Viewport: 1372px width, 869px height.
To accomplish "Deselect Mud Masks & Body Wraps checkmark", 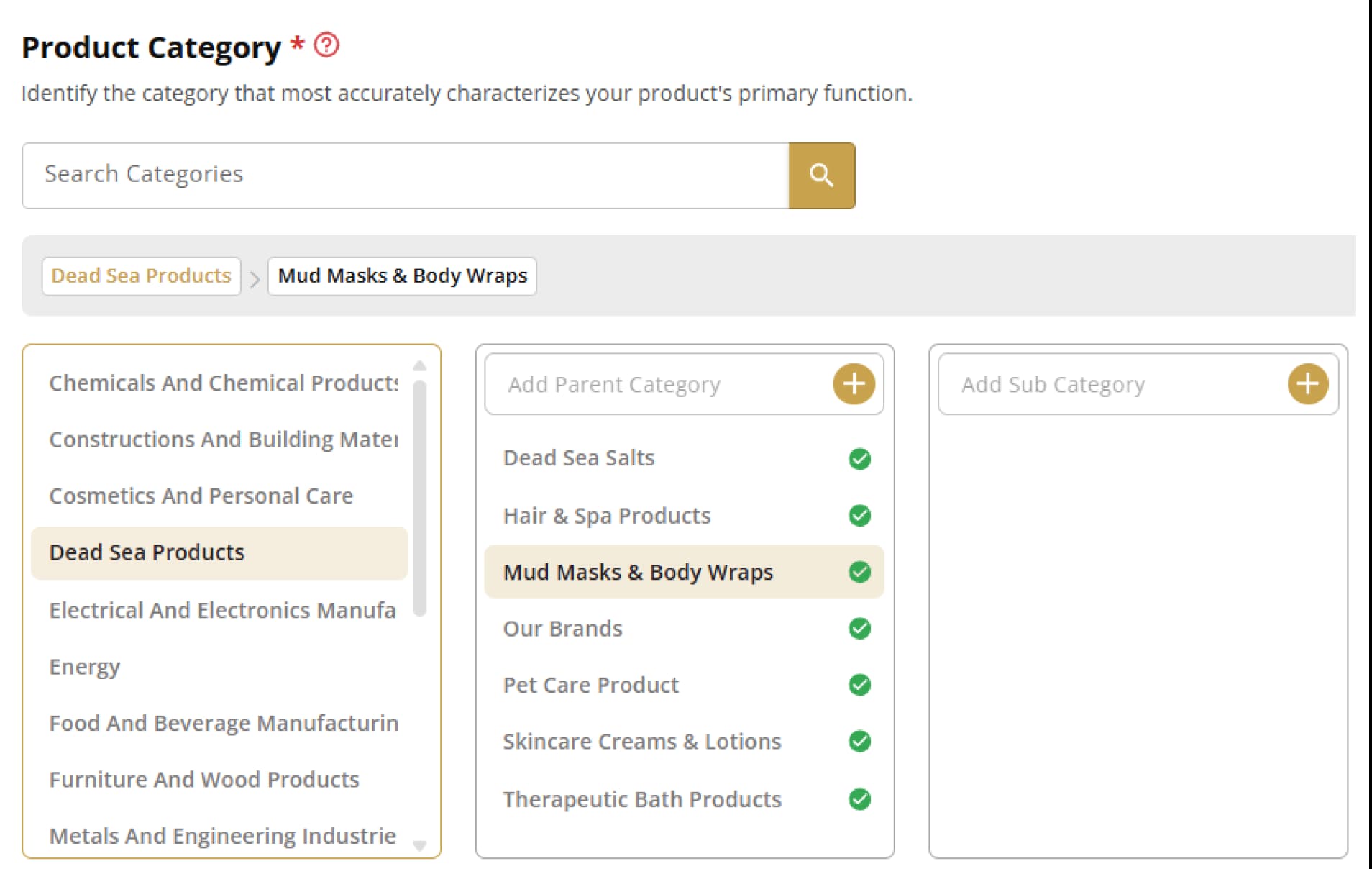I will point(859,572).
